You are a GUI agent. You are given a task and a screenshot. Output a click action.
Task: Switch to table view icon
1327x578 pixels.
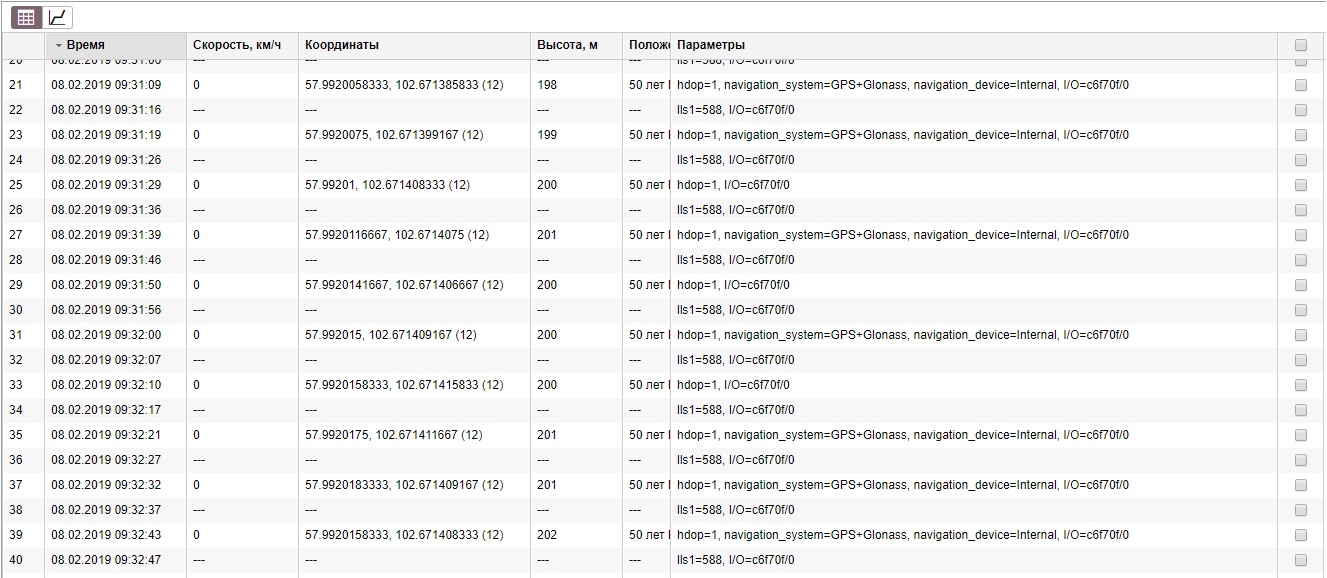[x=27, y=17]
